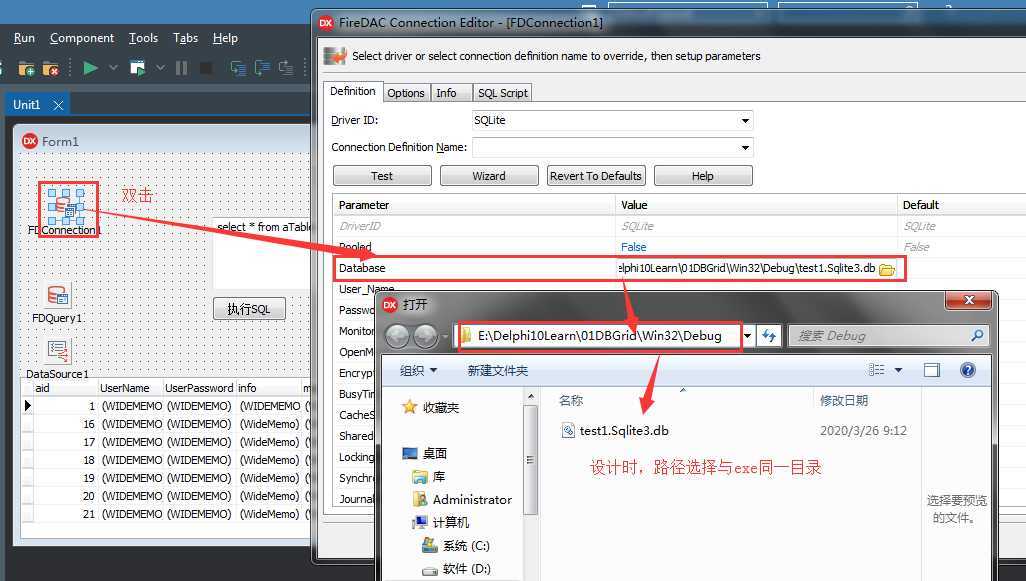Click the Run Until Return icon
This screenshot has width=1026, height=581.
286,67
